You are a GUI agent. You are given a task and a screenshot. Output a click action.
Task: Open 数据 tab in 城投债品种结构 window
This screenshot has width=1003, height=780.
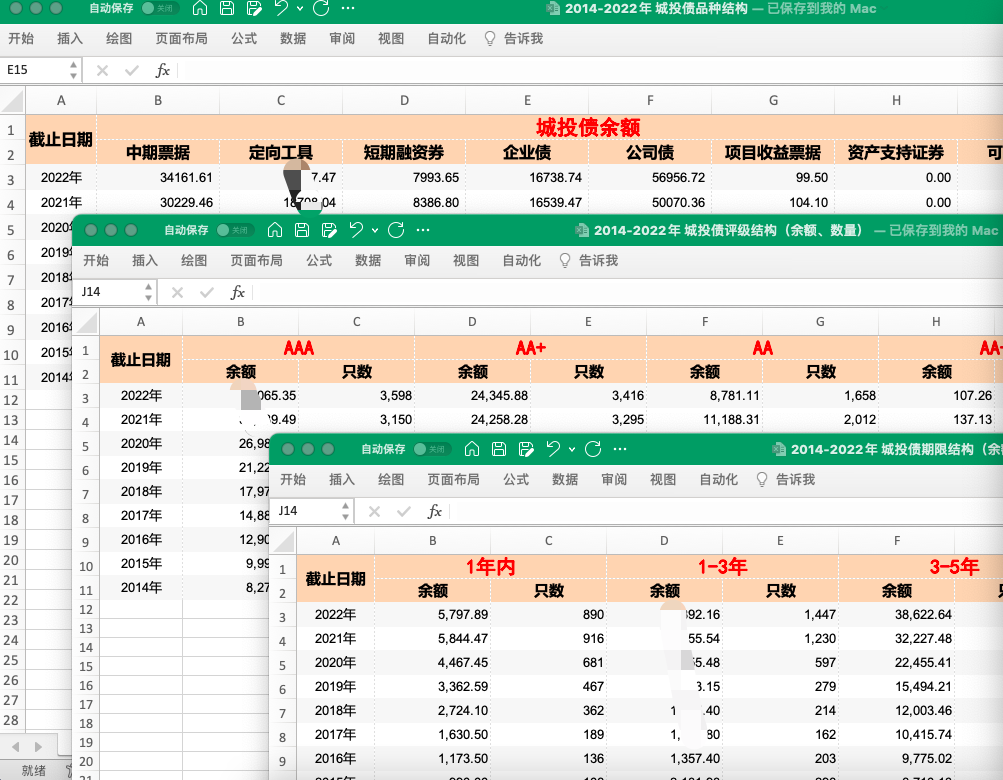(293, 39)
